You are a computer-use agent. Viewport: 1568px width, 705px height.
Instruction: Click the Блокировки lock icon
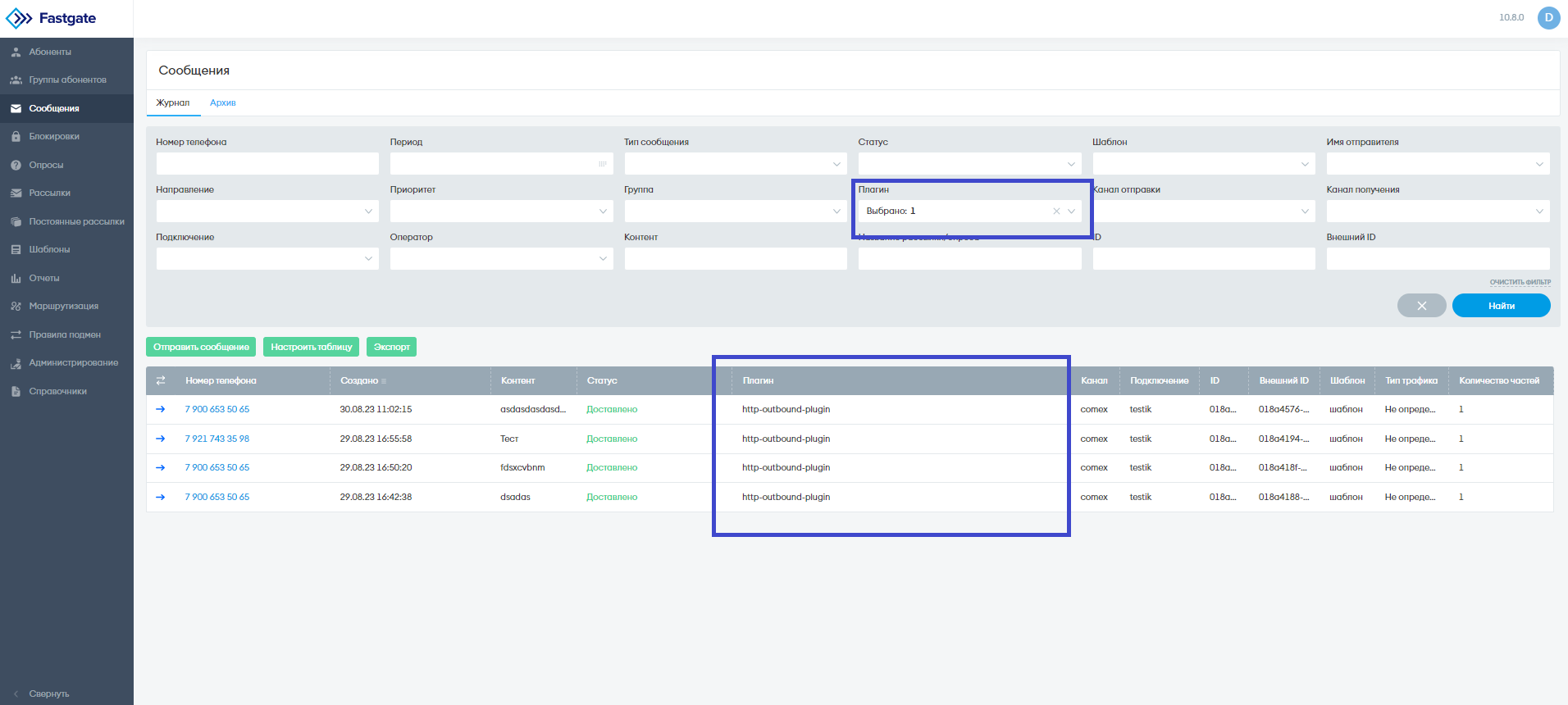16,136
